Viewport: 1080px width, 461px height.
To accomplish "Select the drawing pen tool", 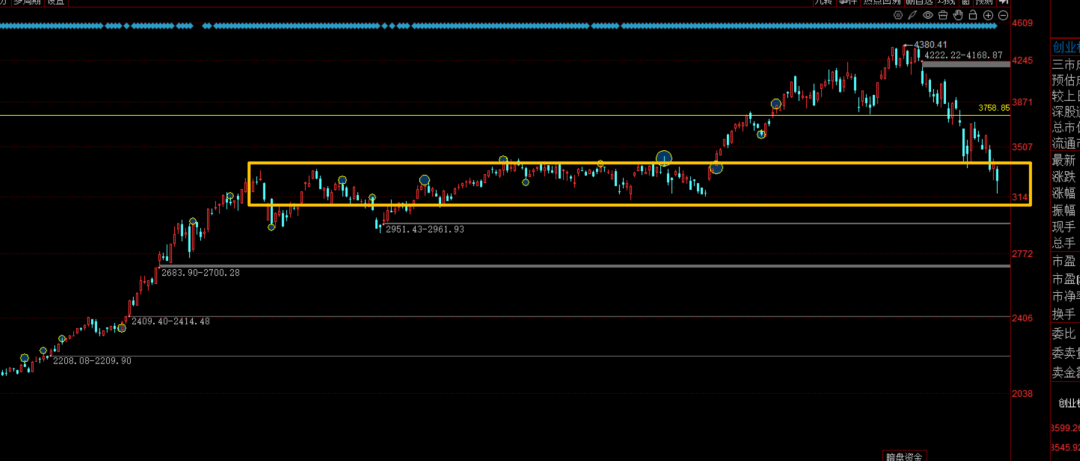I will pos(913,14).
